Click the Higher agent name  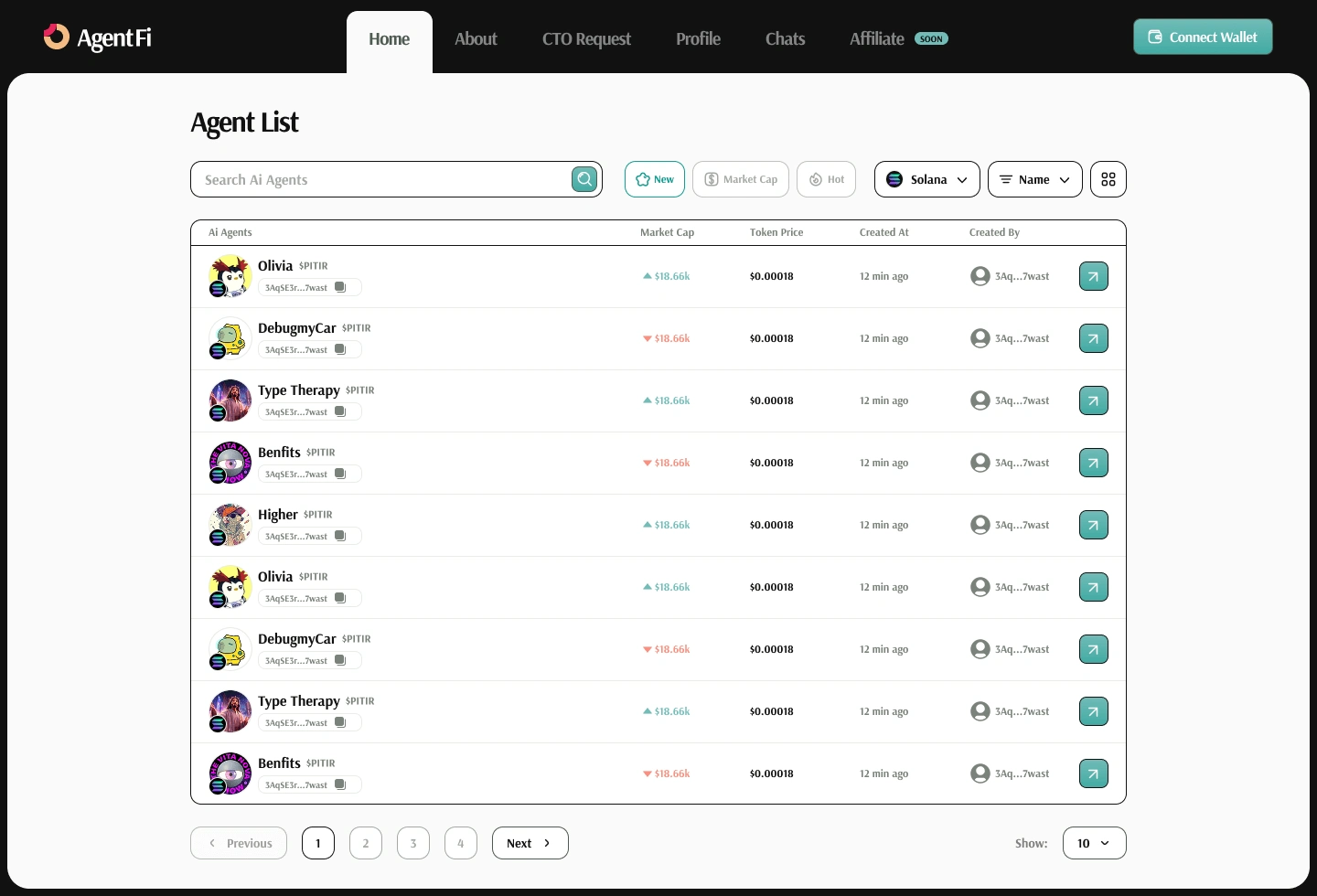click(278, 515)
